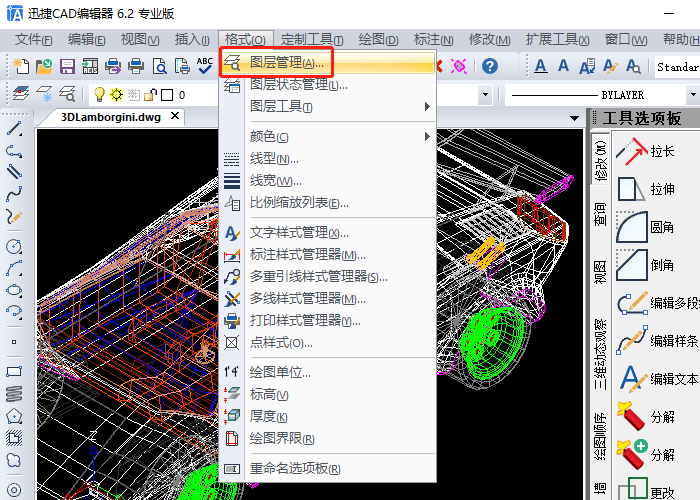Image resolution: width=700 pixels, height=500 pixels.
Task: Open help with the blue question mark
Action: click(x=490, y=67)
